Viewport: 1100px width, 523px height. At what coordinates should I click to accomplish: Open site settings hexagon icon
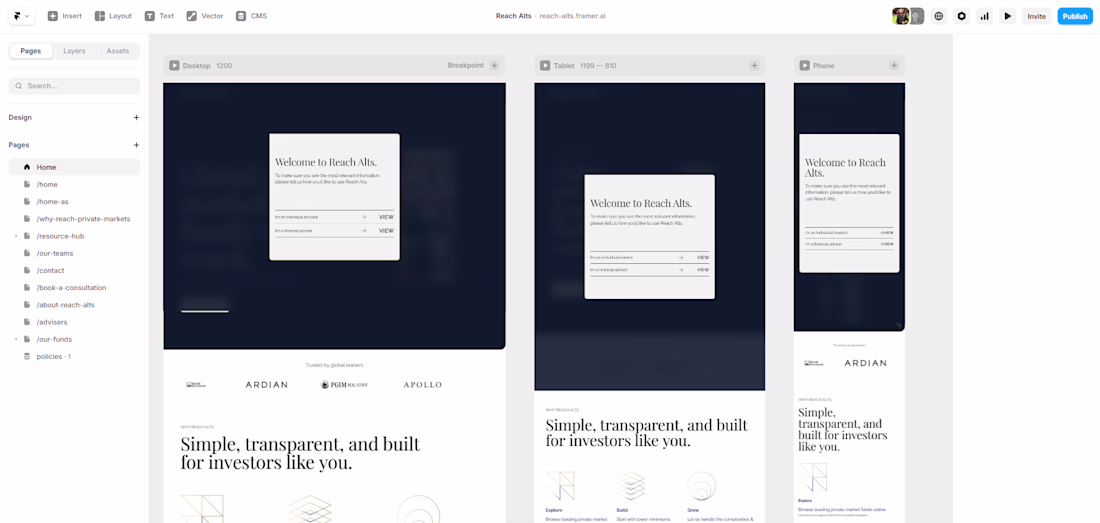click(x=962, y=16)
